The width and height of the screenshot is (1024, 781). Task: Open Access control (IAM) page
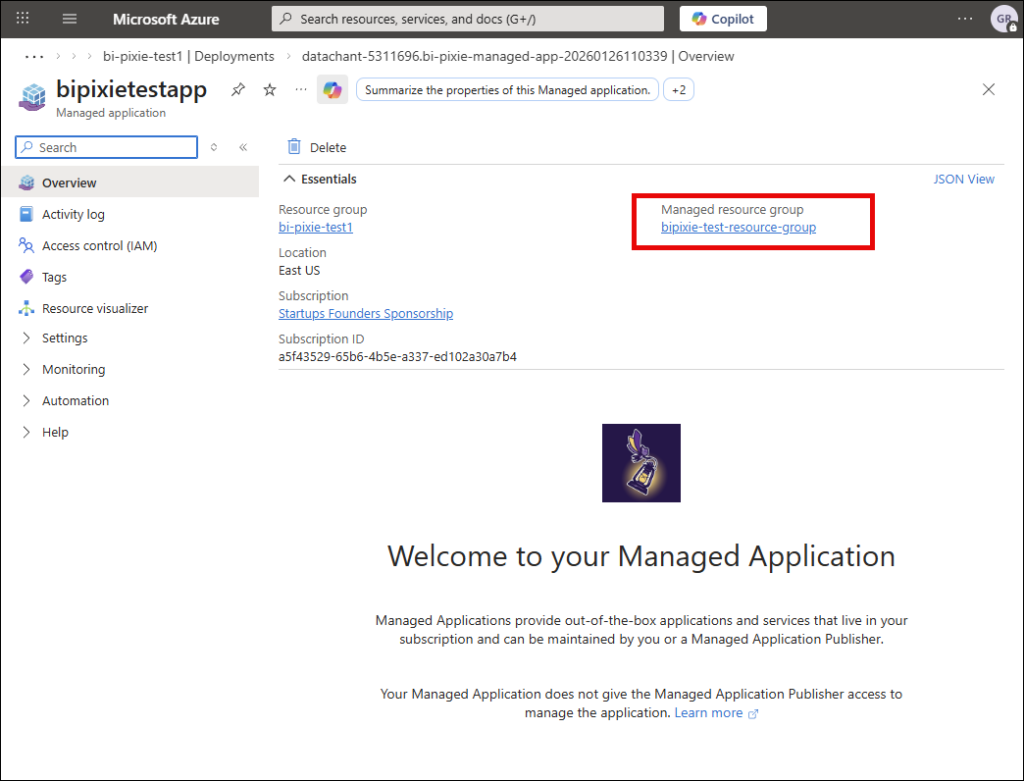click(x=99, y=246)
